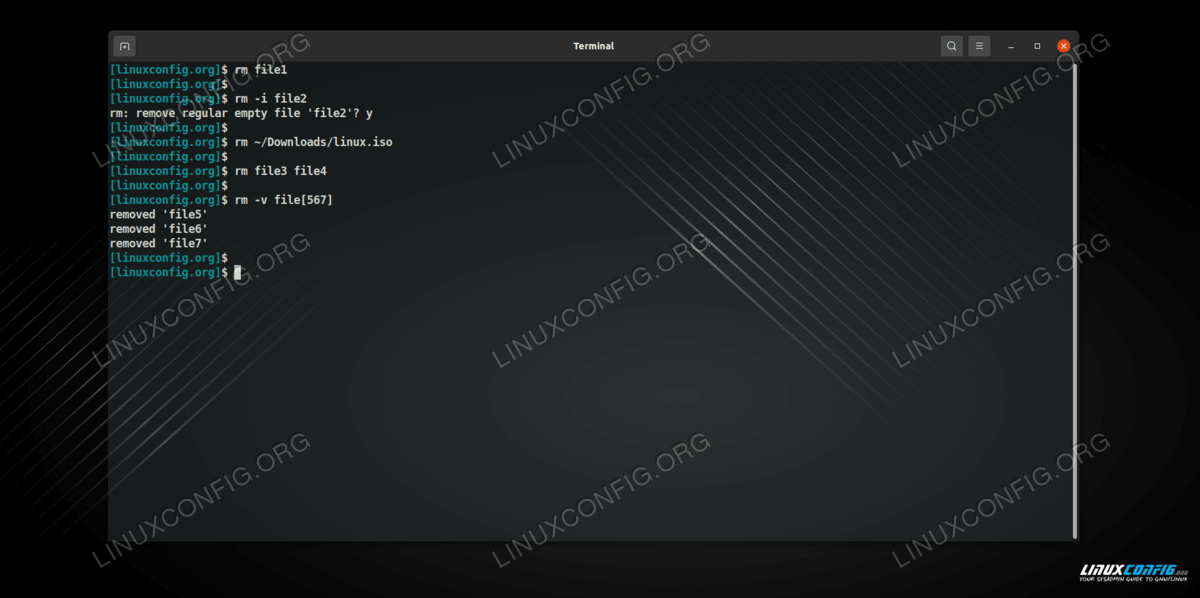
Task: Open the hamburger menu
Action: click(x=979, y=46)
